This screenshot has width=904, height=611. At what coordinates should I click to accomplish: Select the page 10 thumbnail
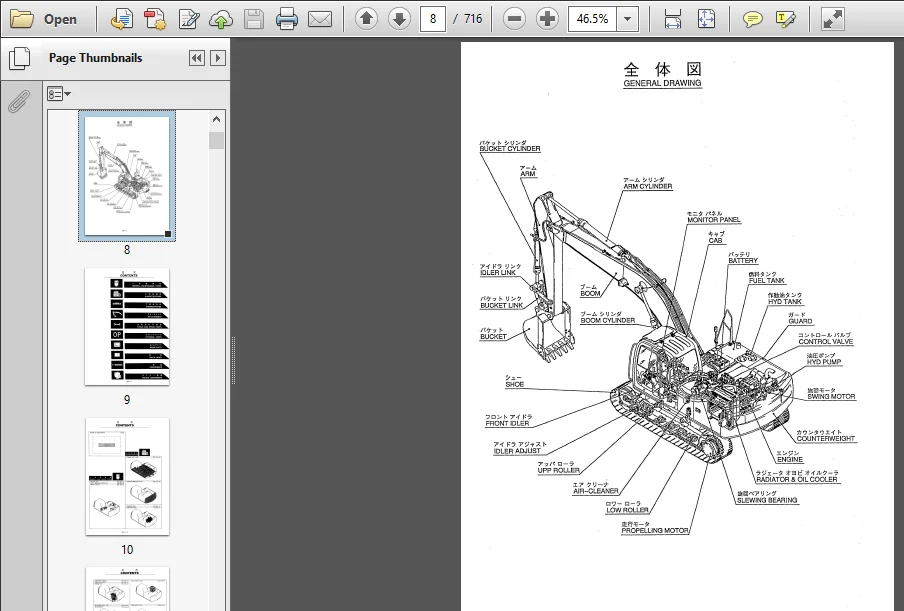(x=127, y=476)
